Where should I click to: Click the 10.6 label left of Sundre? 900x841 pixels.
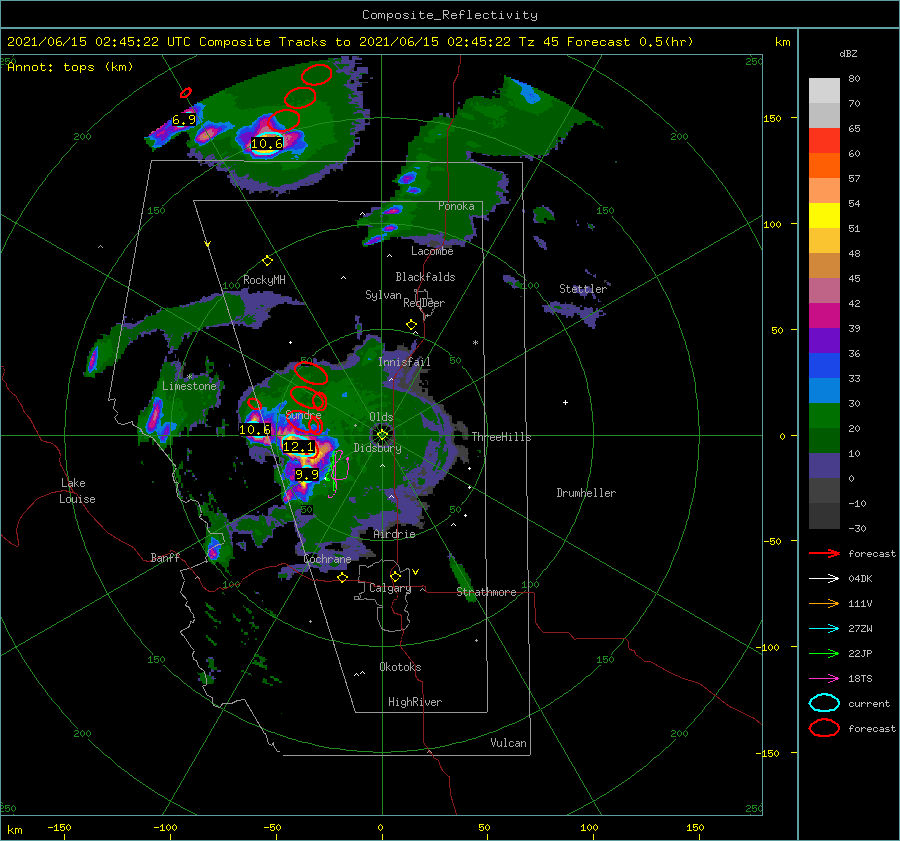[255, 429]
